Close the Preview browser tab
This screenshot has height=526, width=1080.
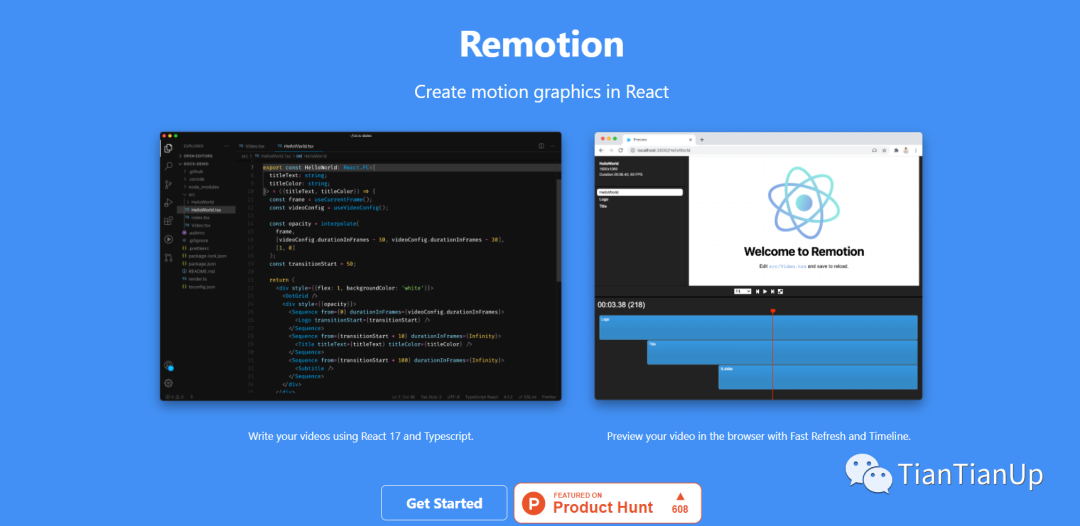(690, 140)
